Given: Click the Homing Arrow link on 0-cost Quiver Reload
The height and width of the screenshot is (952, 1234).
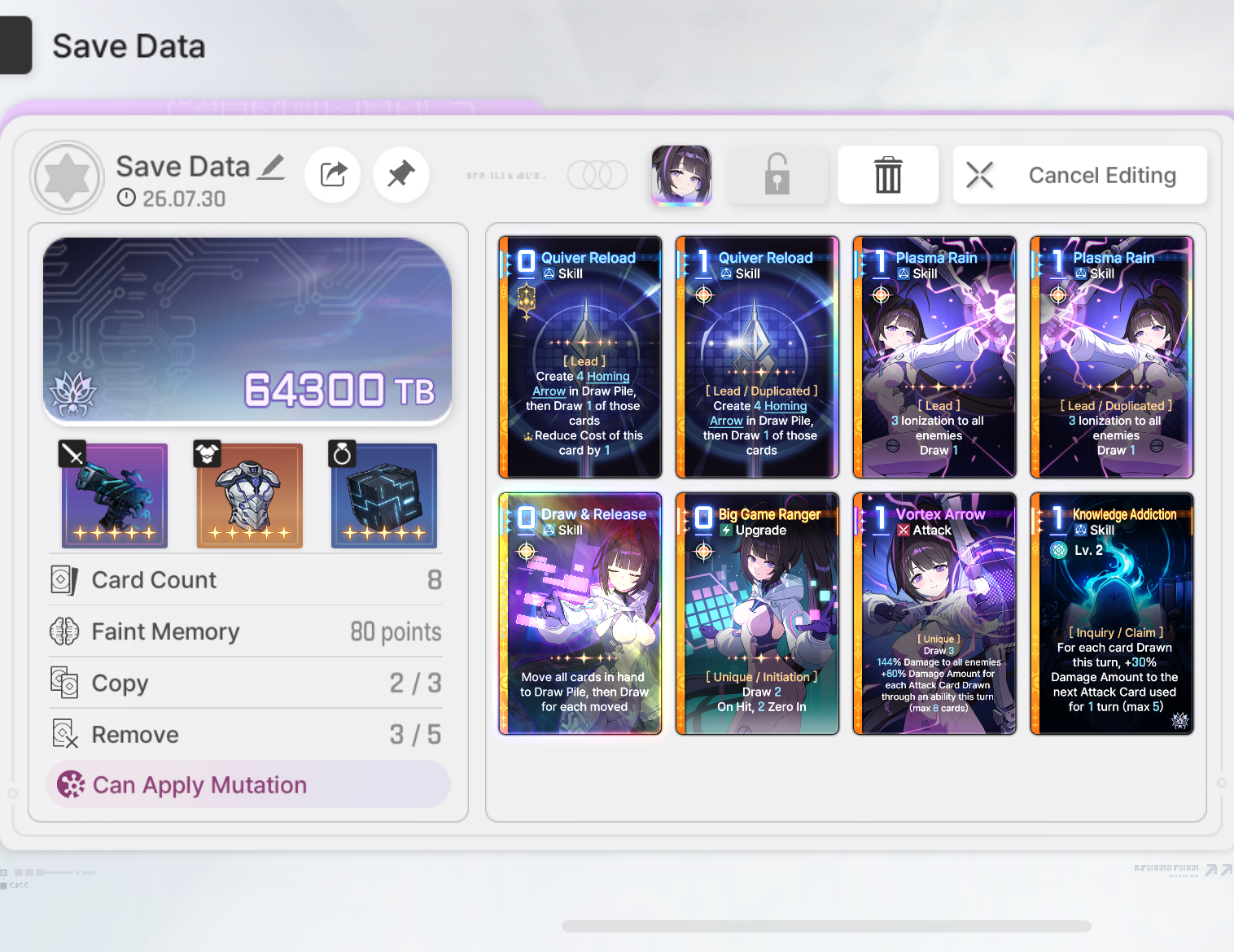Looking at the screenshot, I should click(581, 384).
